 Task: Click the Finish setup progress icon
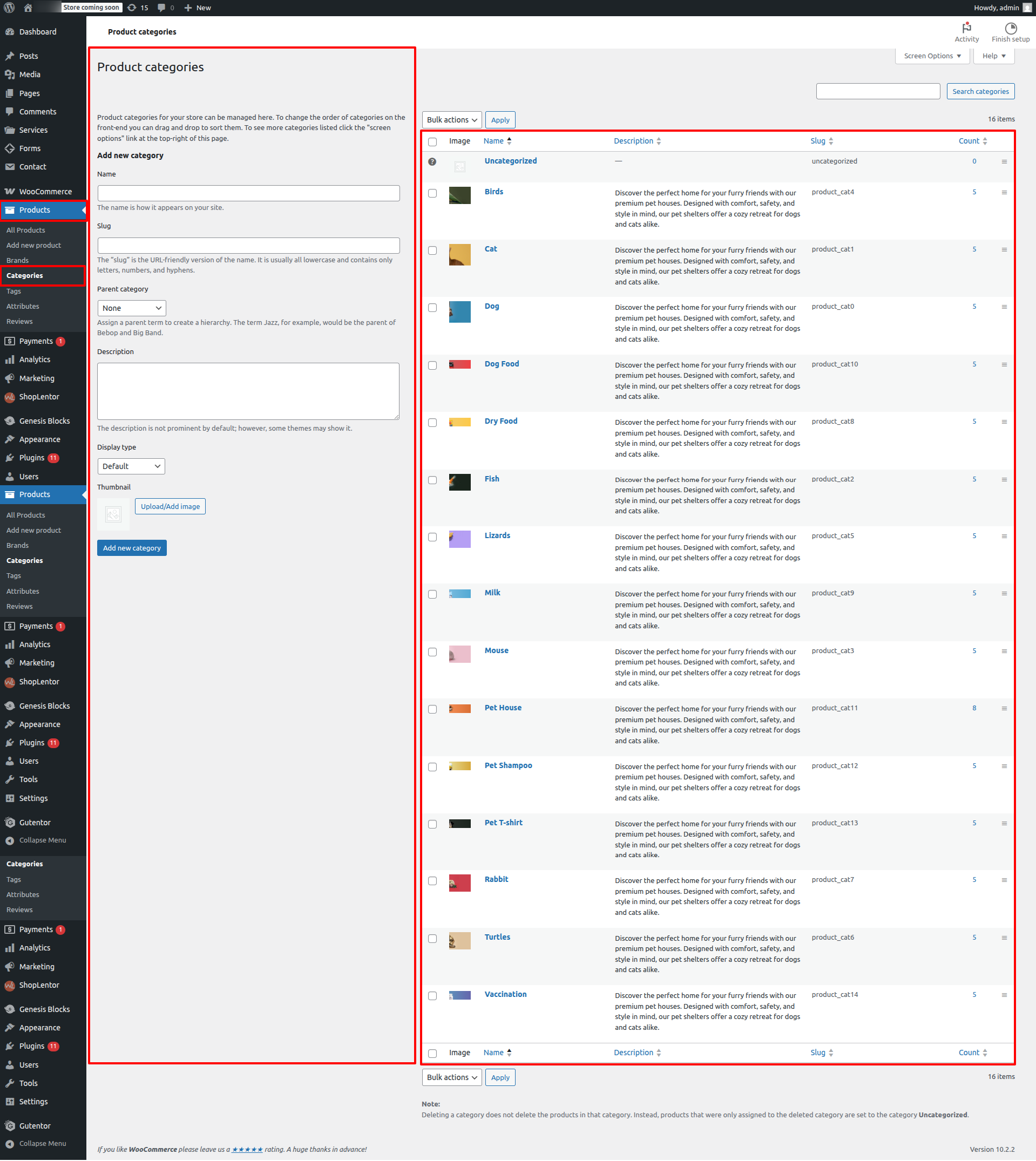[1010, 28]
